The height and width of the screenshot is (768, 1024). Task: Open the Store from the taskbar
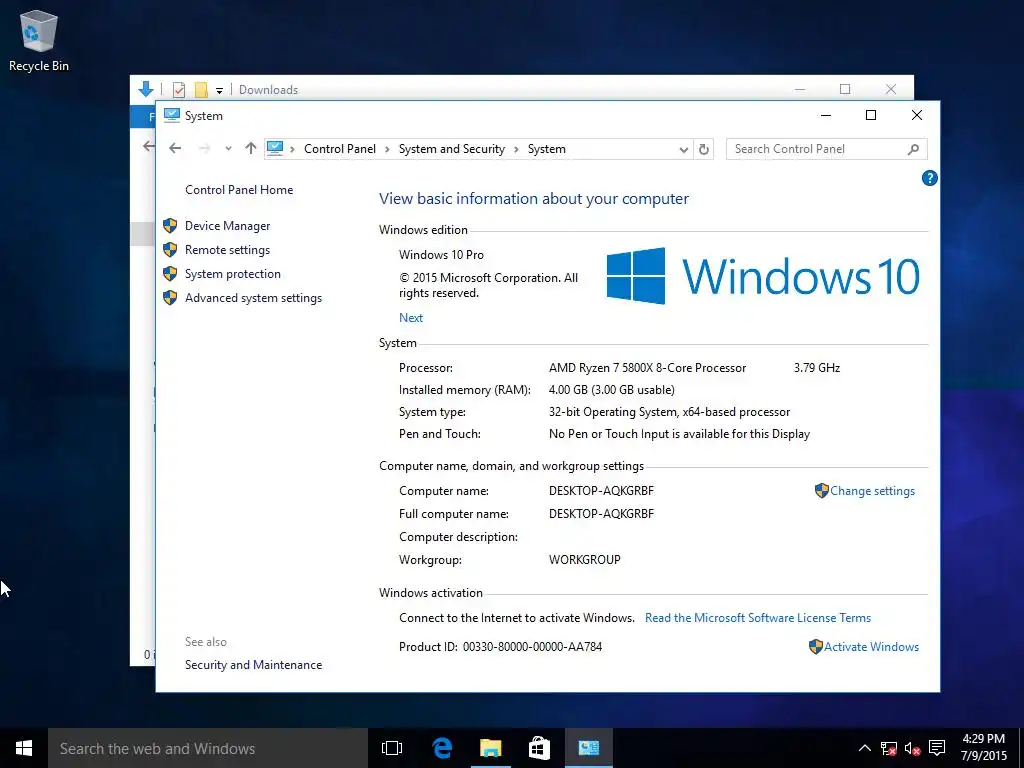coord(539,748)
